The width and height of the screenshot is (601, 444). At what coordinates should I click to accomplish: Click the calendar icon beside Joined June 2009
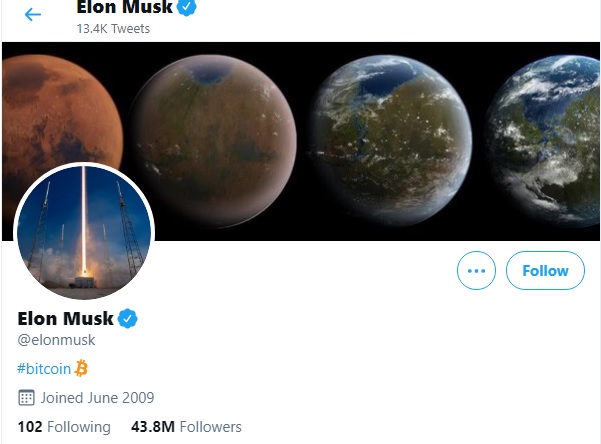click(26, 398)
